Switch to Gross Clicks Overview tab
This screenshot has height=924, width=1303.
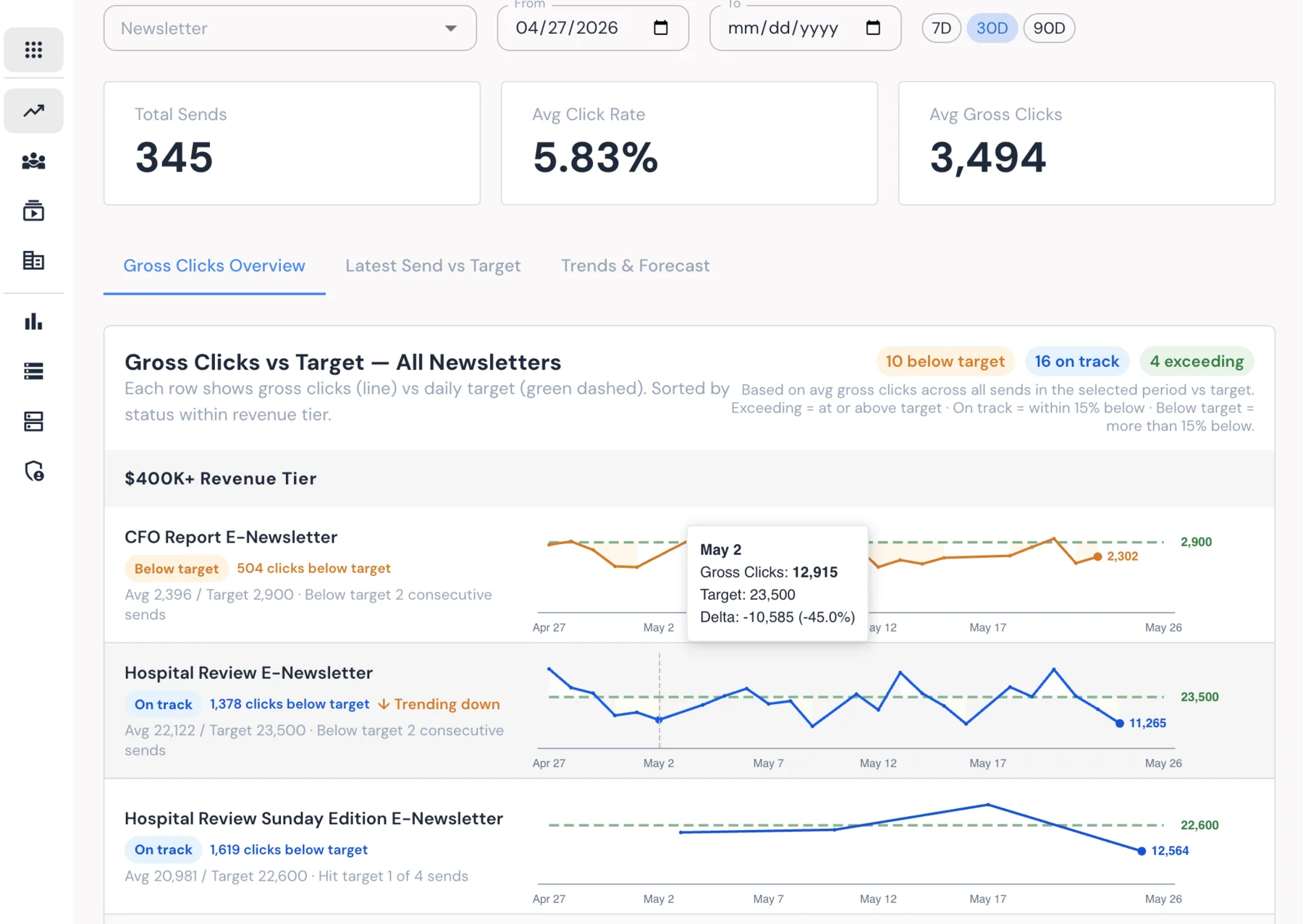point(214,266)
